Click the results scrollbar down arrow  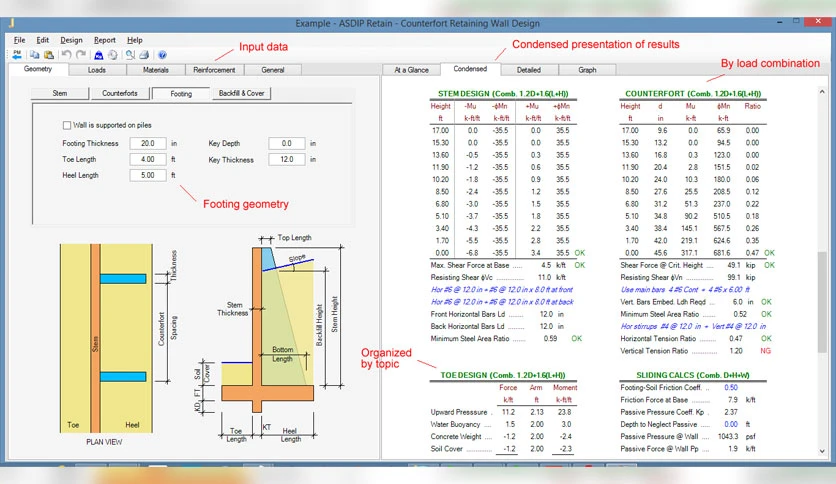(822, 451)
